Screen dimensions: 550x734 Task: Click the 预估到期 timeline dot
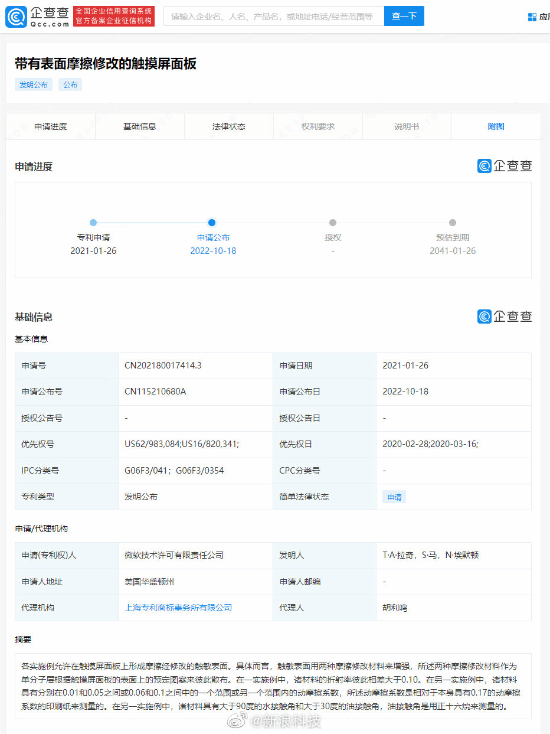point(452,222)
